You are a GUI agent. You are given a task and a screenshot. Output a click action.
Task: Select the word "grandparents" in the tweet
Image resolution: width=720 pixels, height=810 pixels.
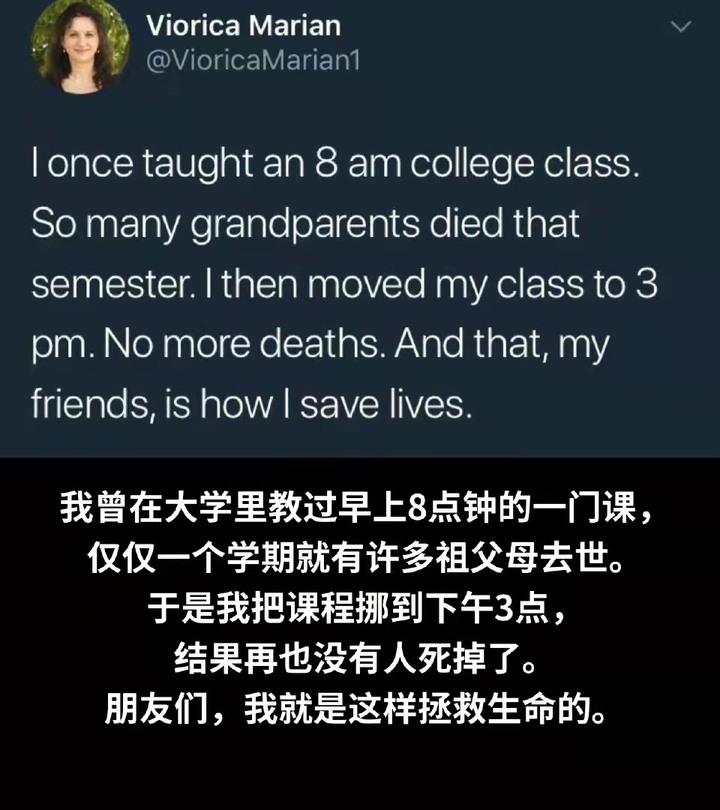click(x=305, y=225)
